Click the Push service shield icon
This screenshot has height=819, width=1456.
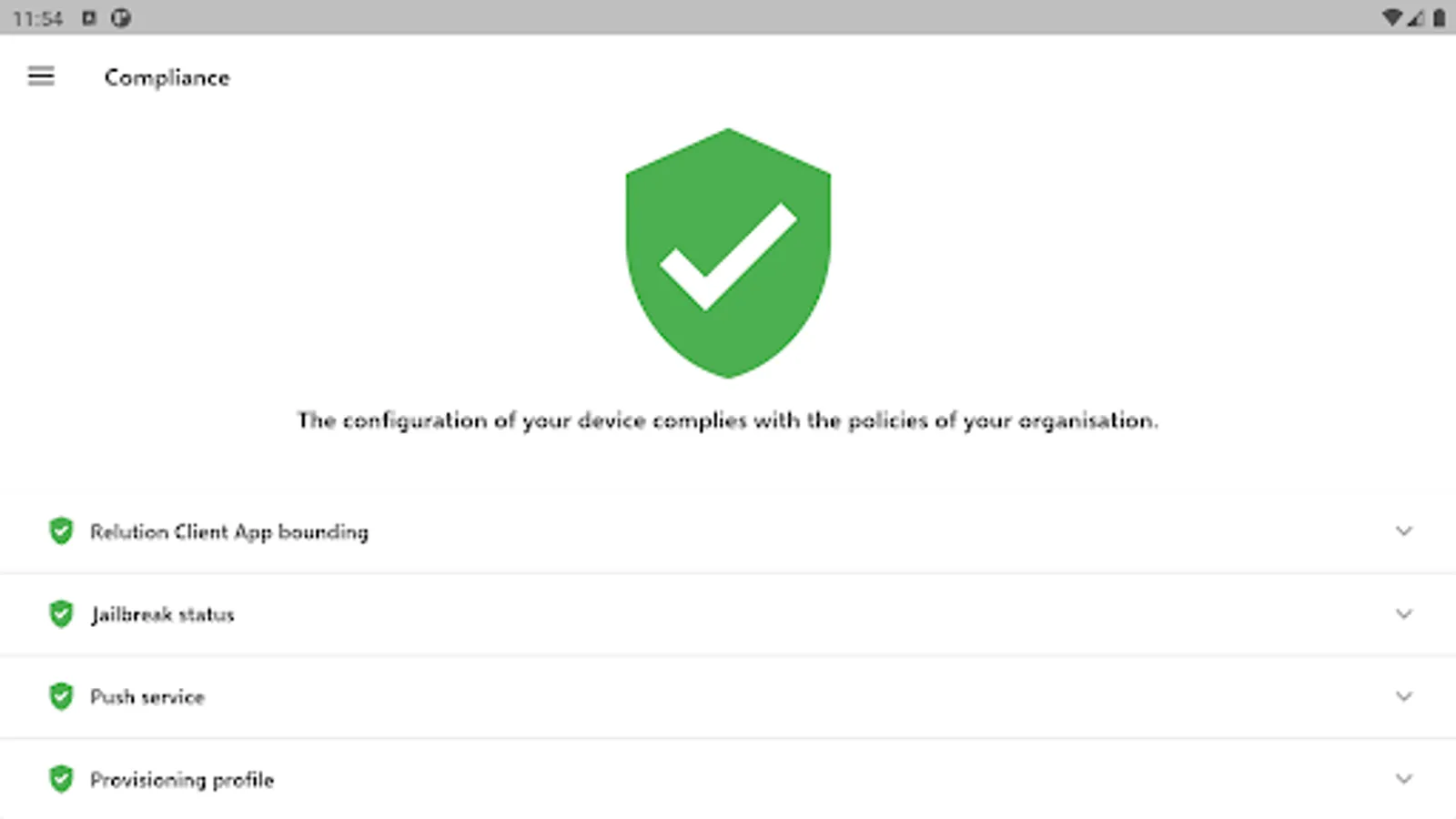(61, 696)
